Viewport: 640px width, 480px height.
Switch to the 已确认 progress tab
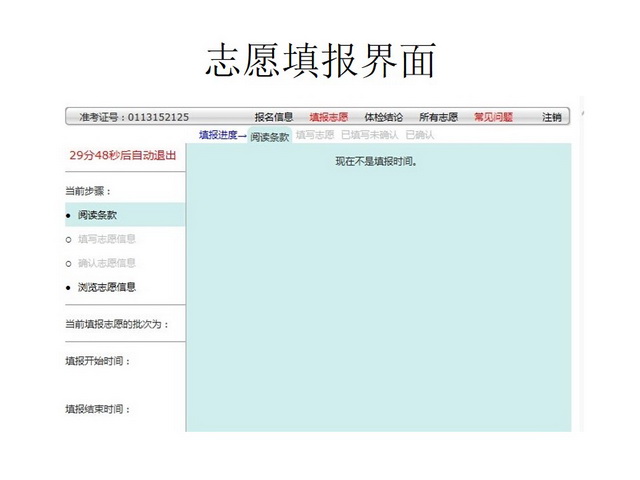point(420,135)
